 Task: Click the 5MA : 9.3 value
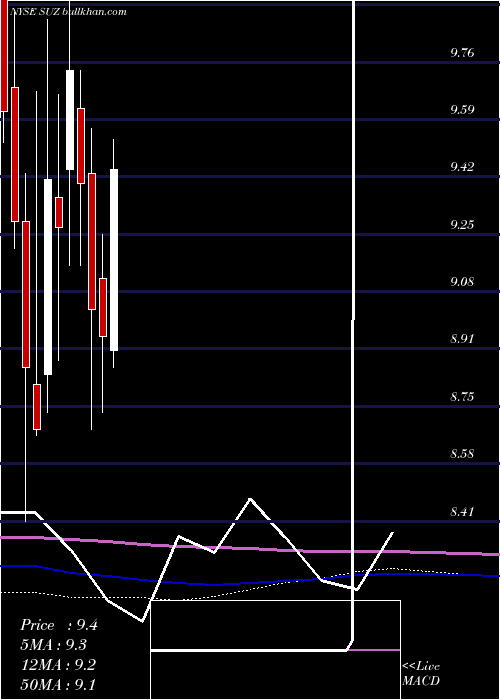pos(54,645)
